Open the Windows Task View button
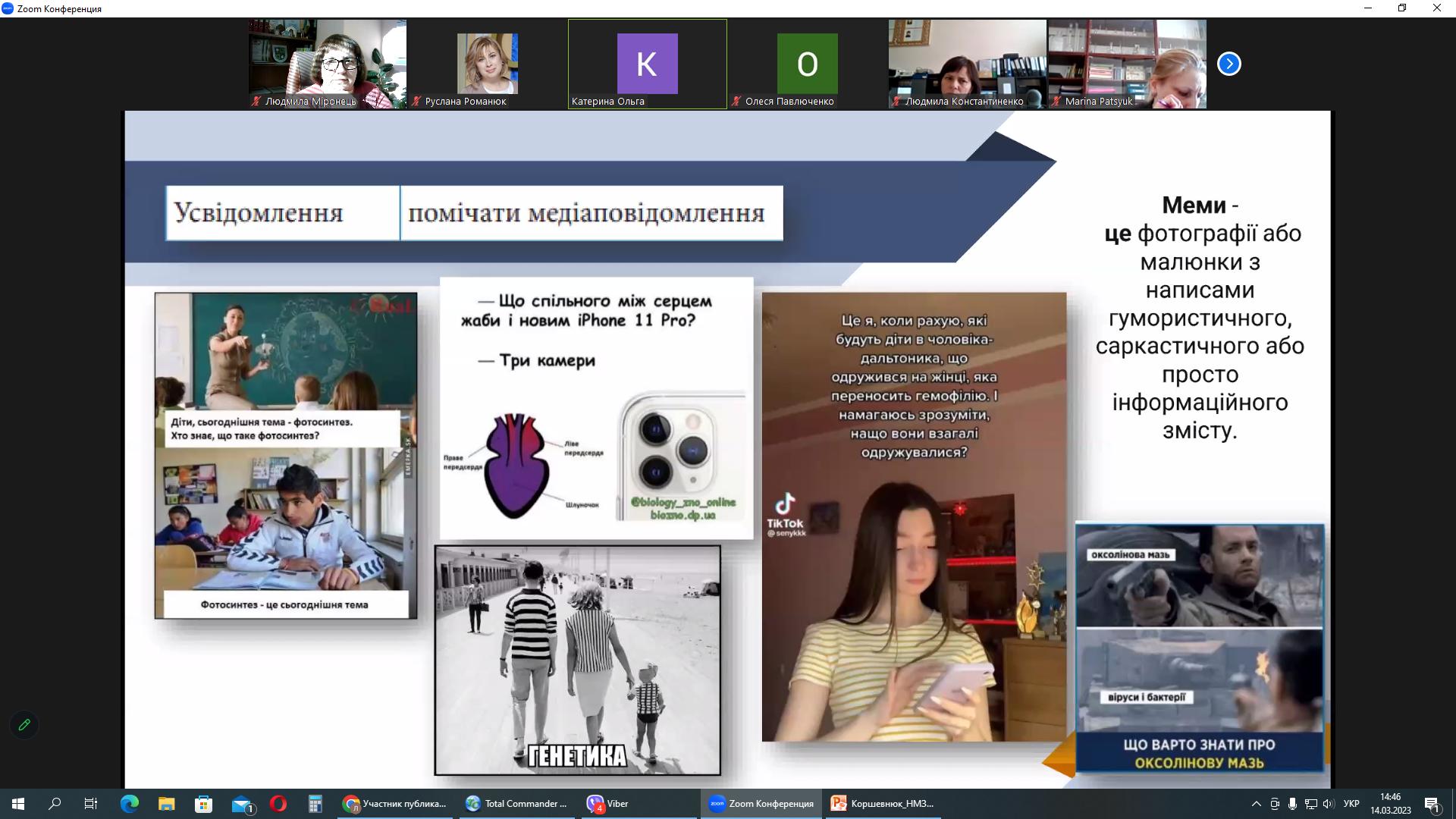Screen dimensions: 1456x819 [91, 803]
